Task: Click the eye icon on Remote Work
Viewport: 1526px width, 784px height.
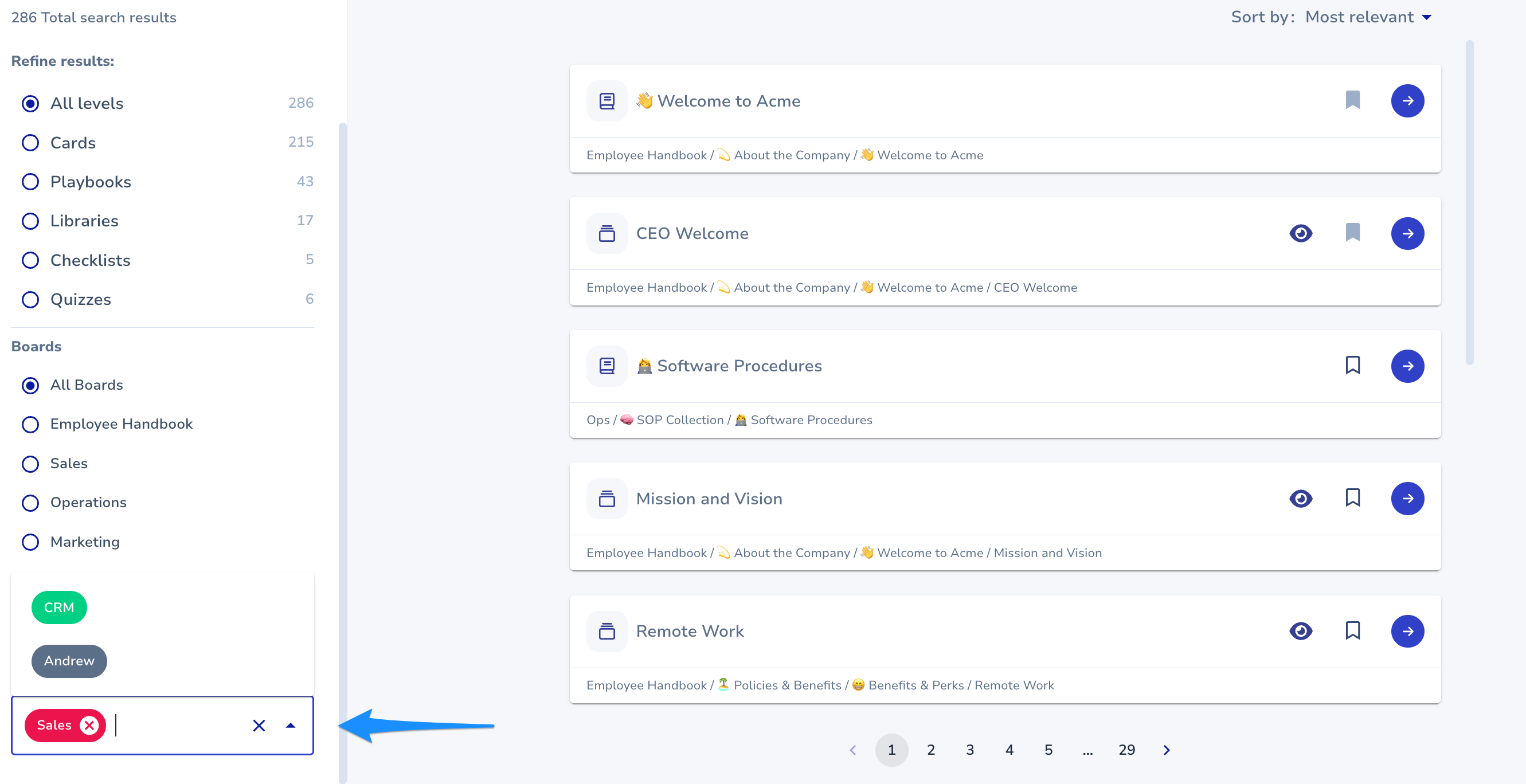Action: 1300,630
